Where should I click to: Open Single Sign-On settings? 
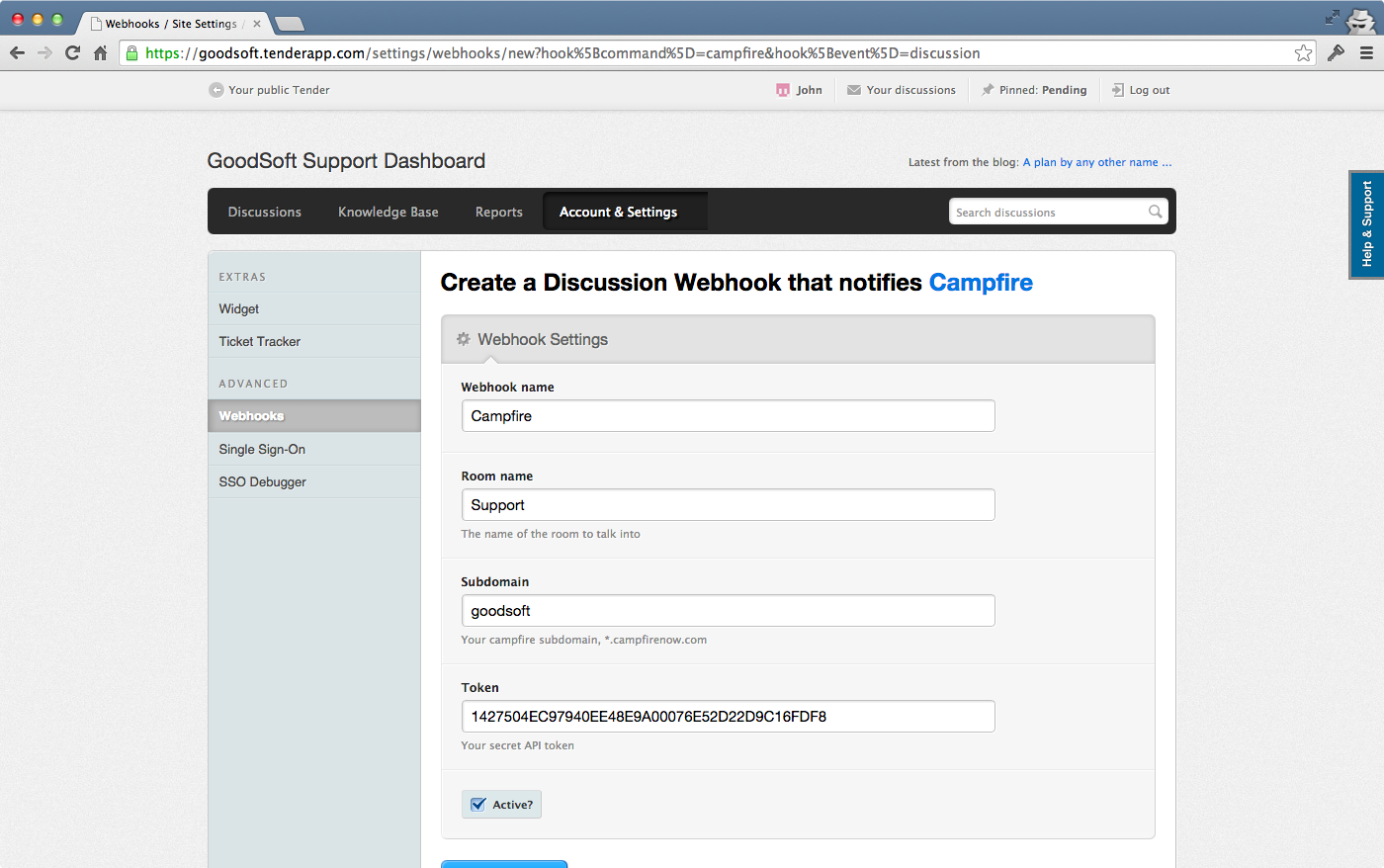314,449
